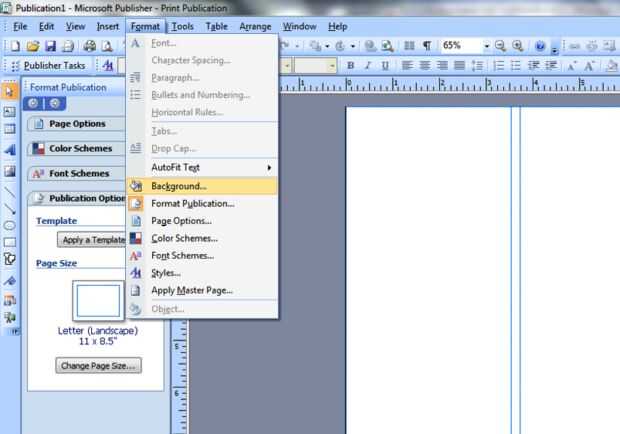Justify text alignment
Viewport: 620px width, 434px height.
point(459,65)
